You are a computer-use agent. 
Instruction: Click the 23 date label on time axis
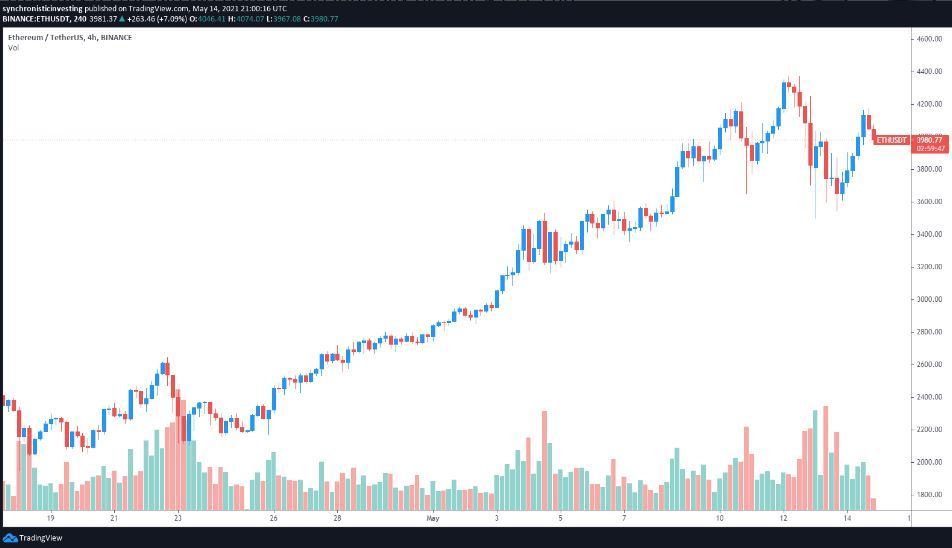[177, 519]
